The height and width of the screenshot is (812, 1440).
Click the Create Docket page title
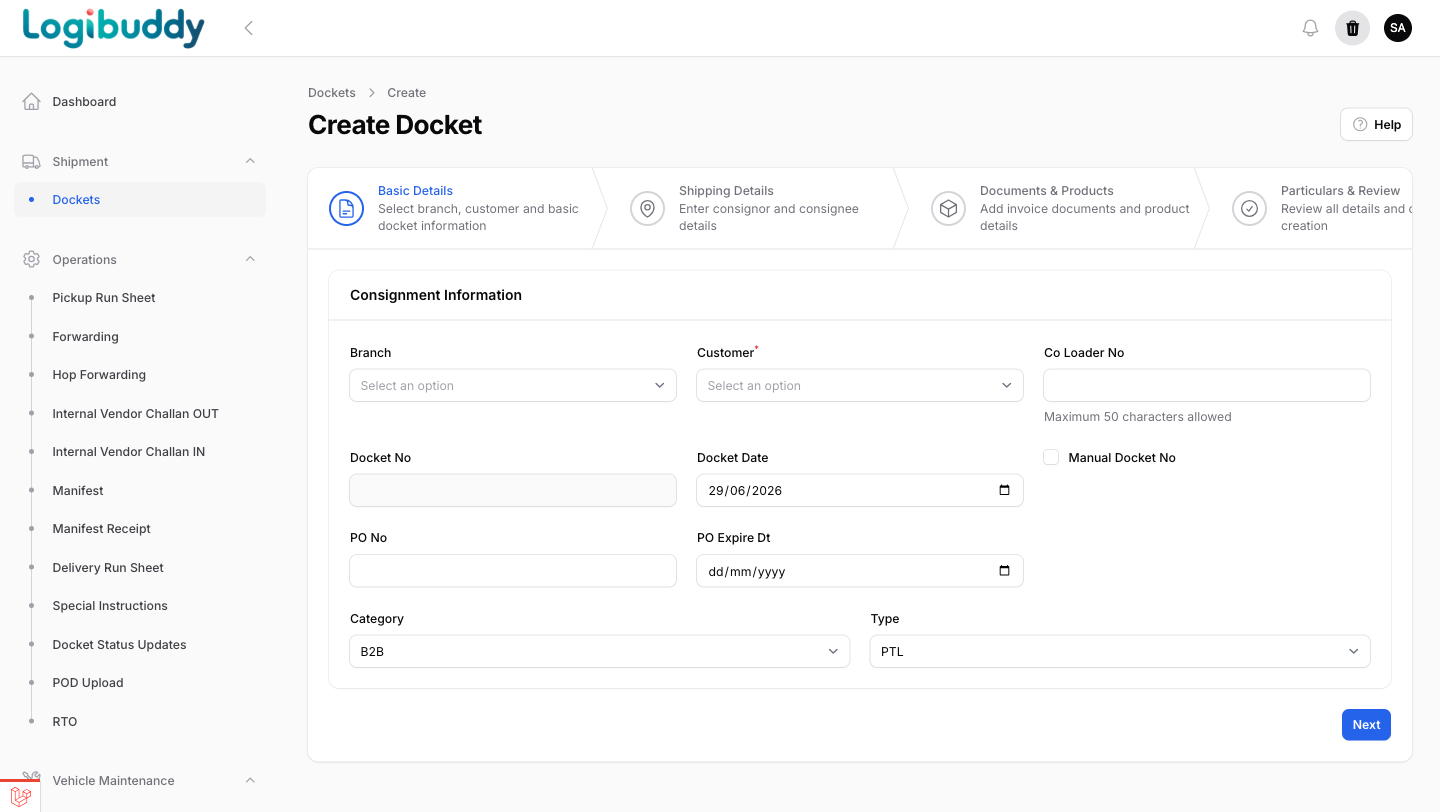(x=395, y=125)
